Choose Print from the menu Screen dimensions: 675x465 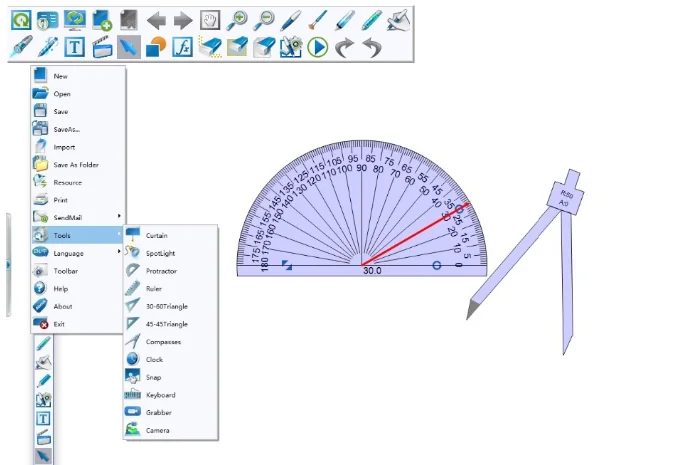pyautogui.click(x=78, y=200)
